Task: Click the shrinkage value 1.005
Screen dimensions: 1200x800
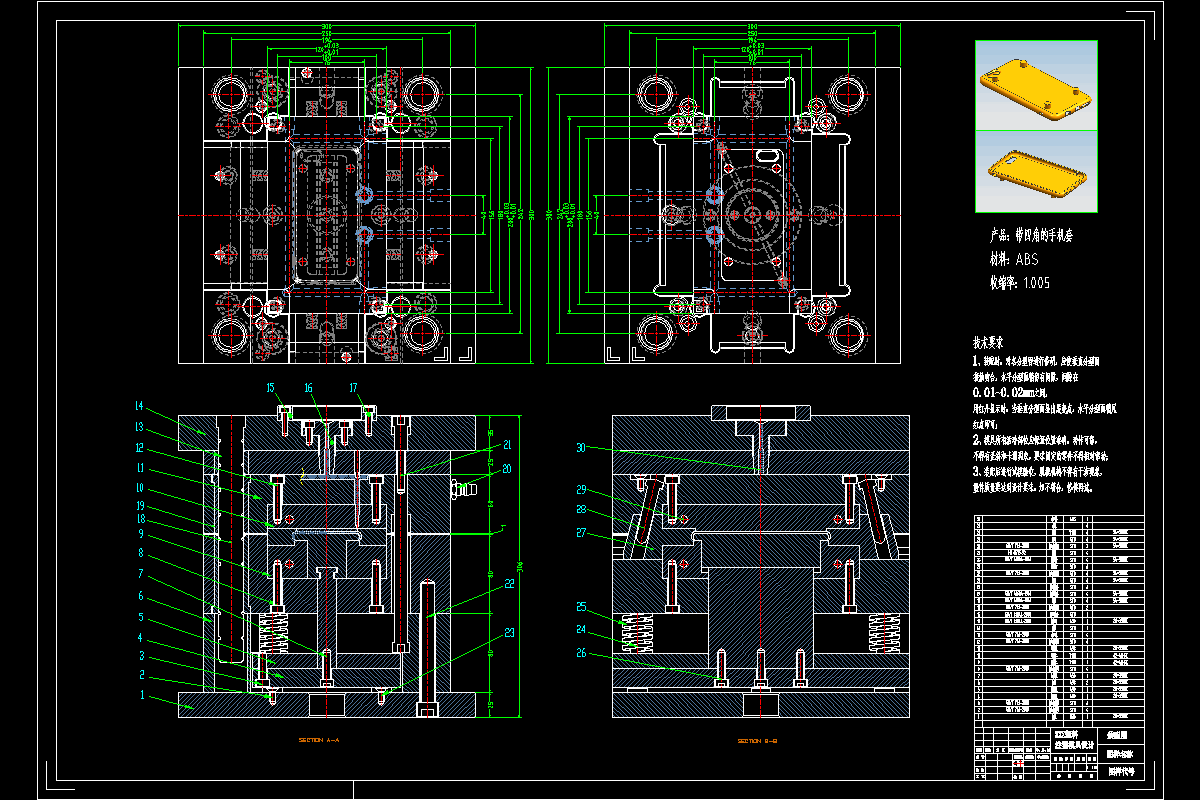Action: (x=1038, y=283)
